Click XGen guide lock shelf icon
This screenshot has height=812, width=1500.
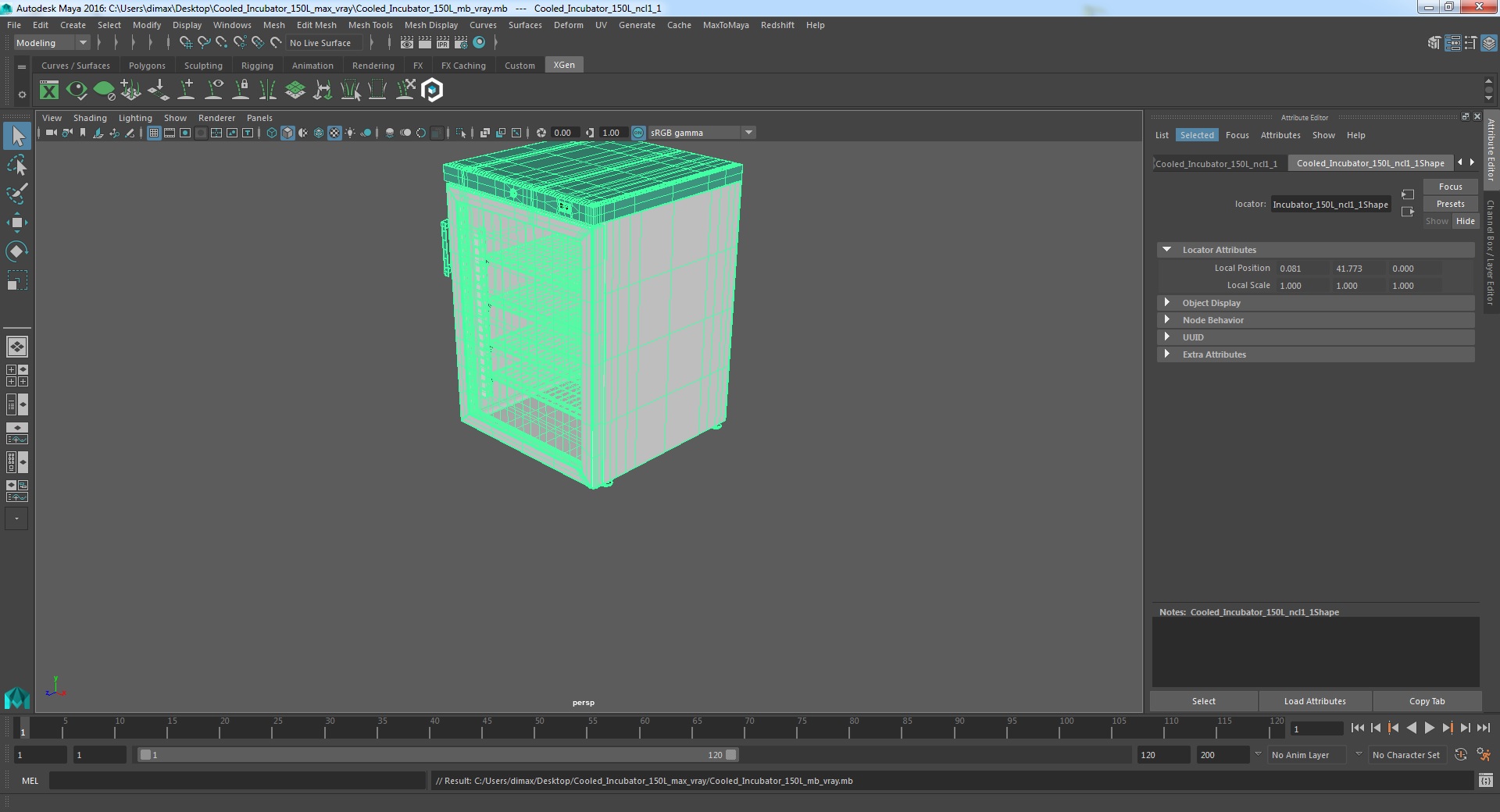[241, 91]
